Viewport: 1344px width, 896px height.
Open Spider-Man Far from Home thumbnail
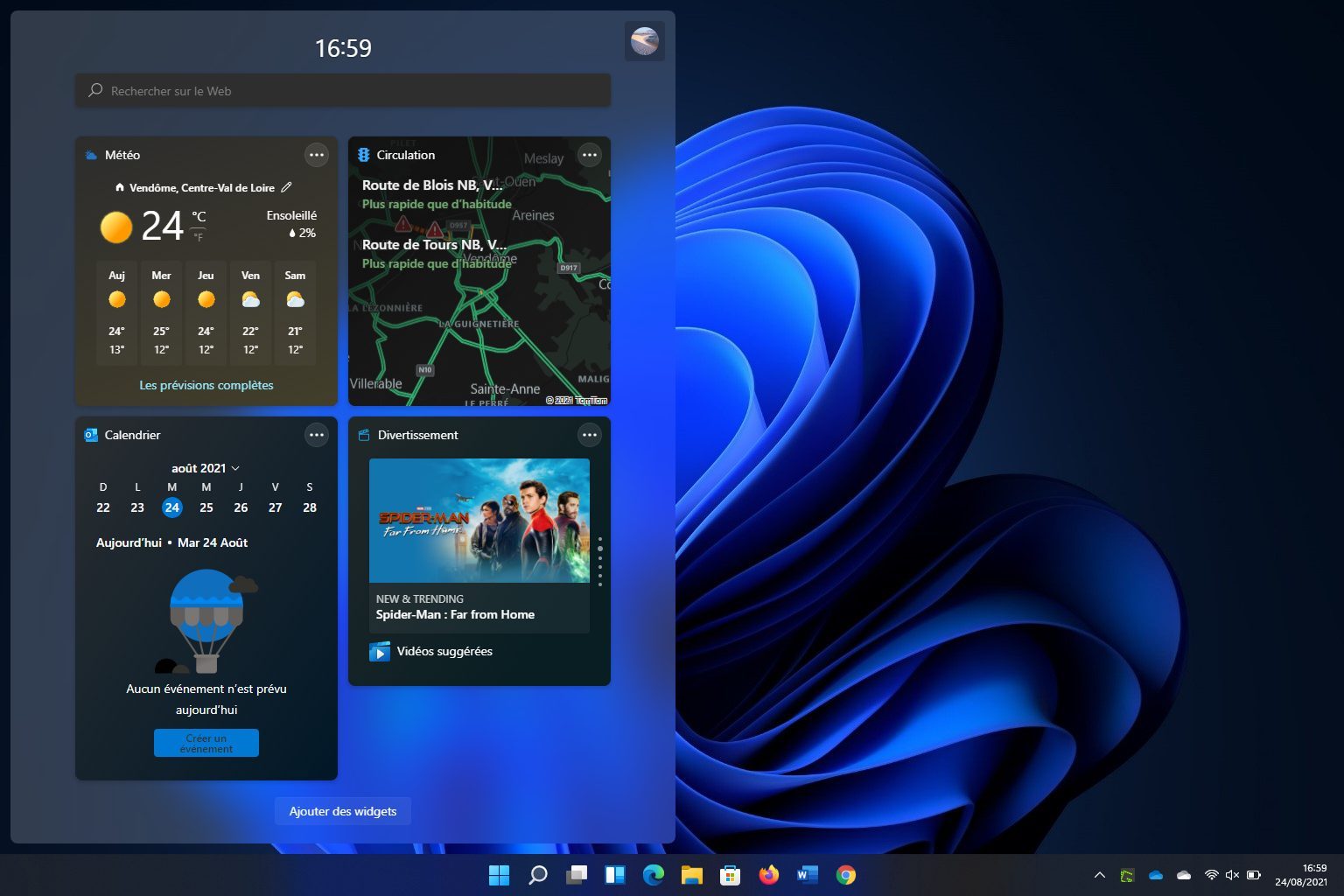pyautogui.click(x=479, y=521)
